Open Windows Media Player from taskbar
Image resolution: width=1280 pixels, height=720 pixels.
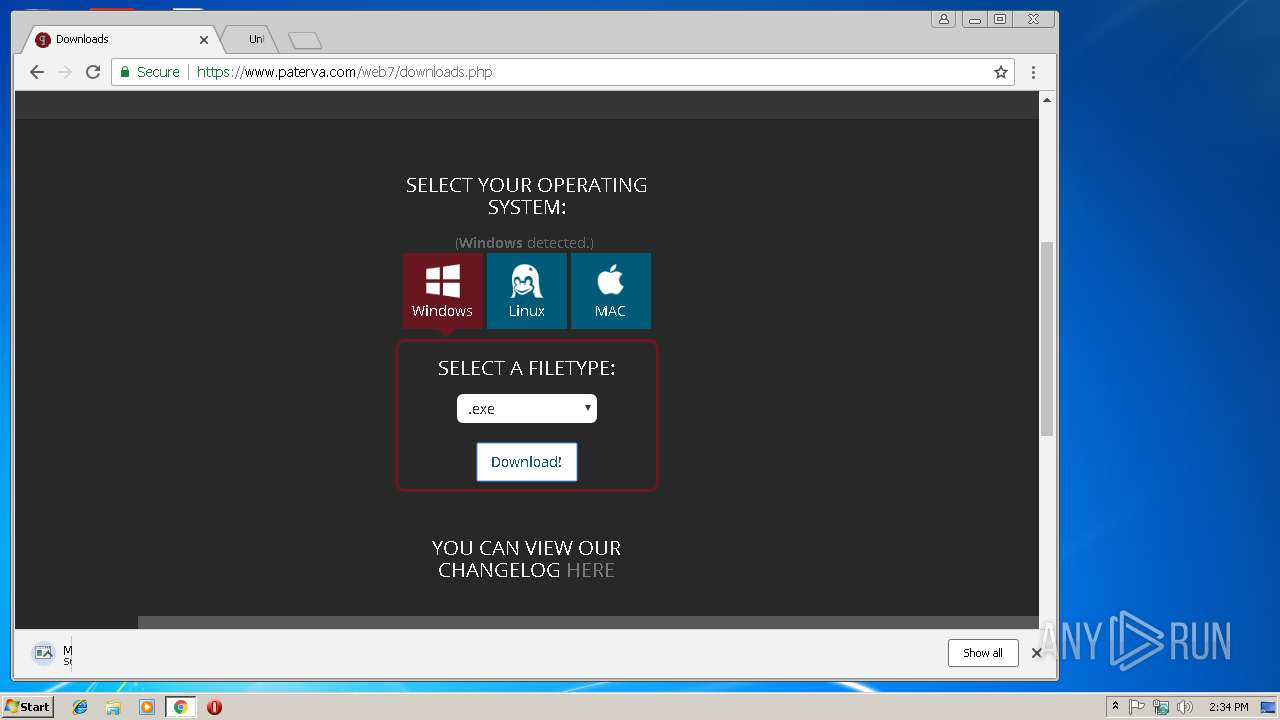click(x=147, y=707)
